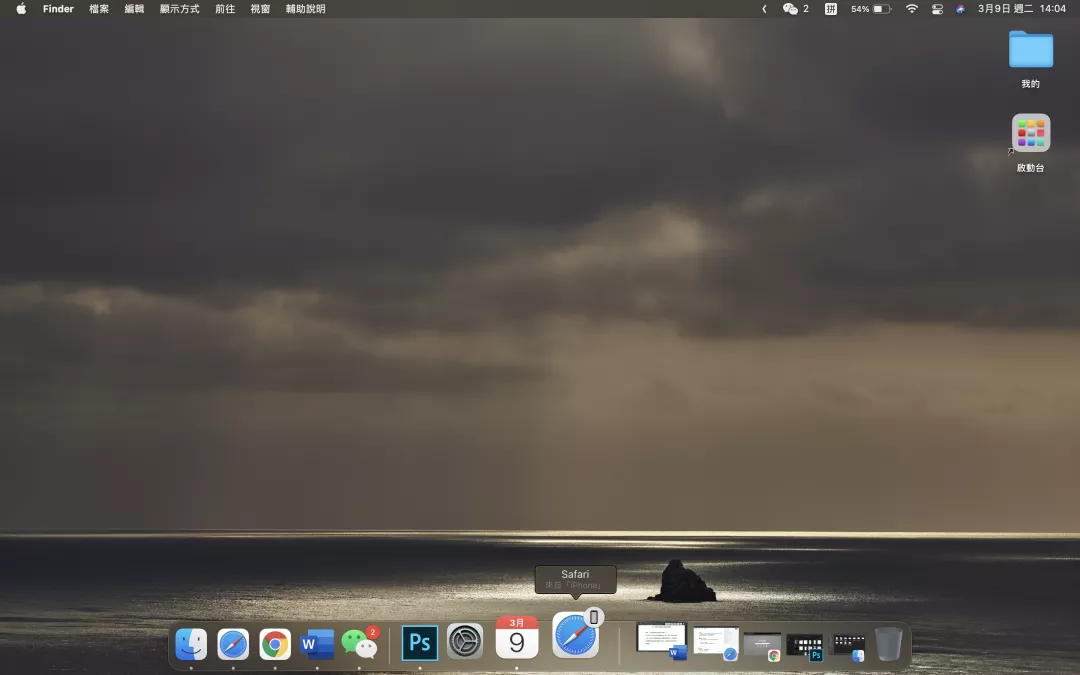
Task: Open the Wi-Fi status menu
Action: tap(911, 9)
